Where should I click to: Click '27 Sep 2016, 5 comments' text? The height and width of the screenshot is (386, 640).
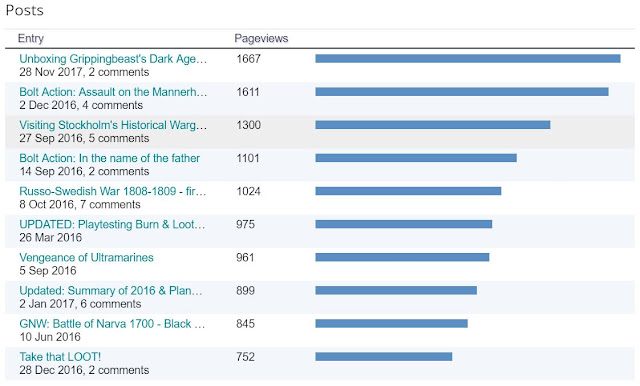point(84,138)
